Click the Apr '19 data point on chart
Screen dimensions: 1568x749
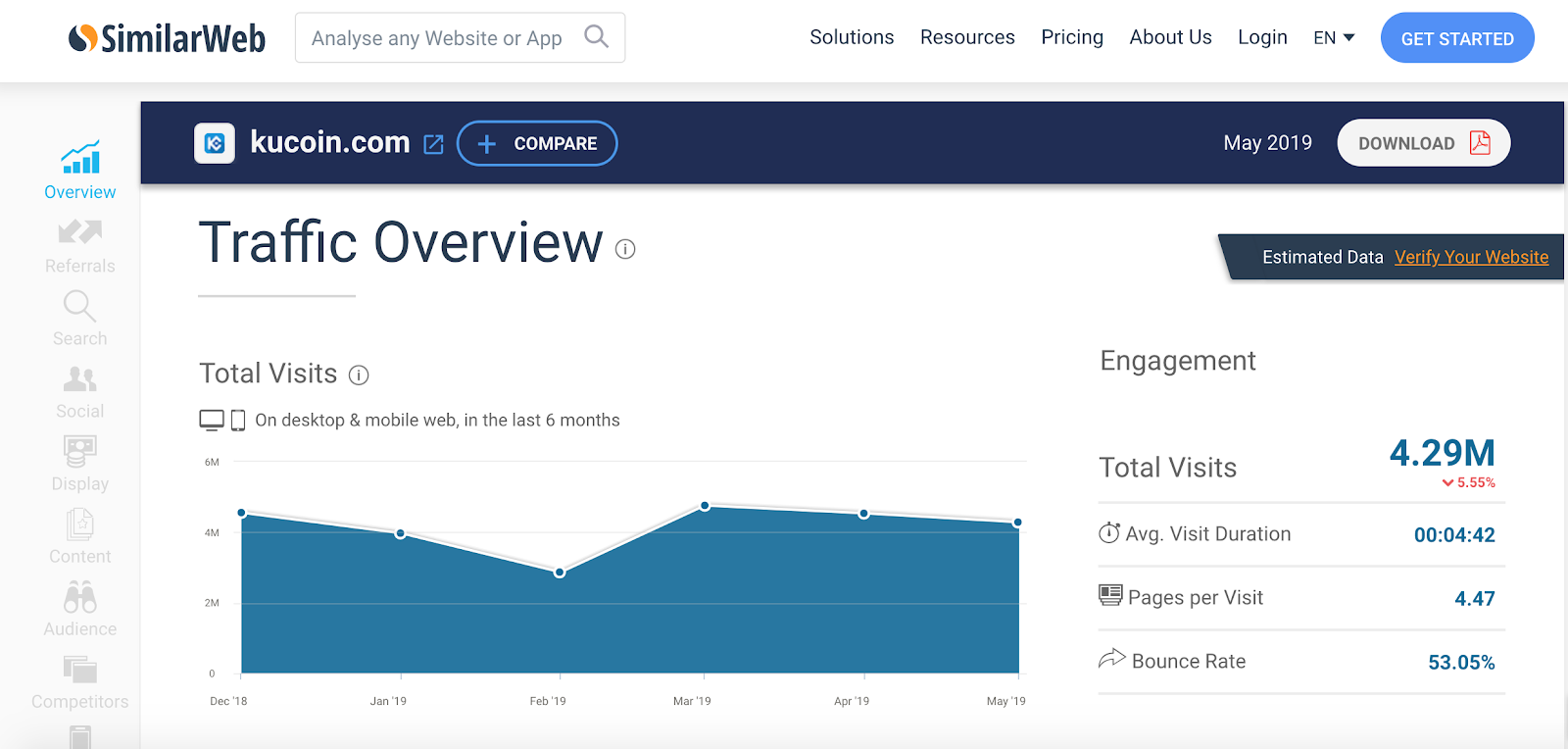coord(863,514)
